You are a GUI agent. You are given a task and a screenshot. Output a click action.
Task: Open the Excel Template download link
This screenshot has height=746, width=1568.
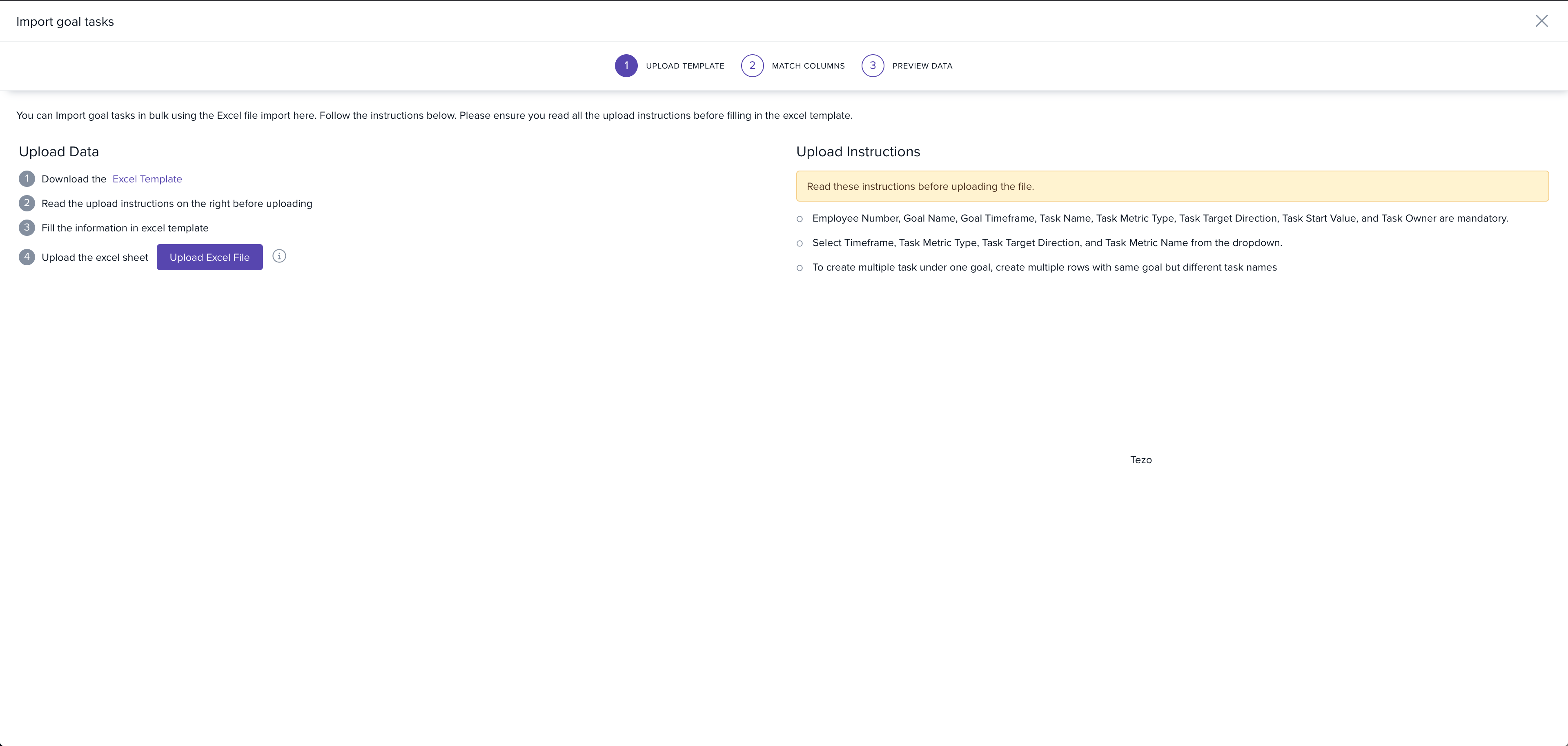[x=147, y=179]
